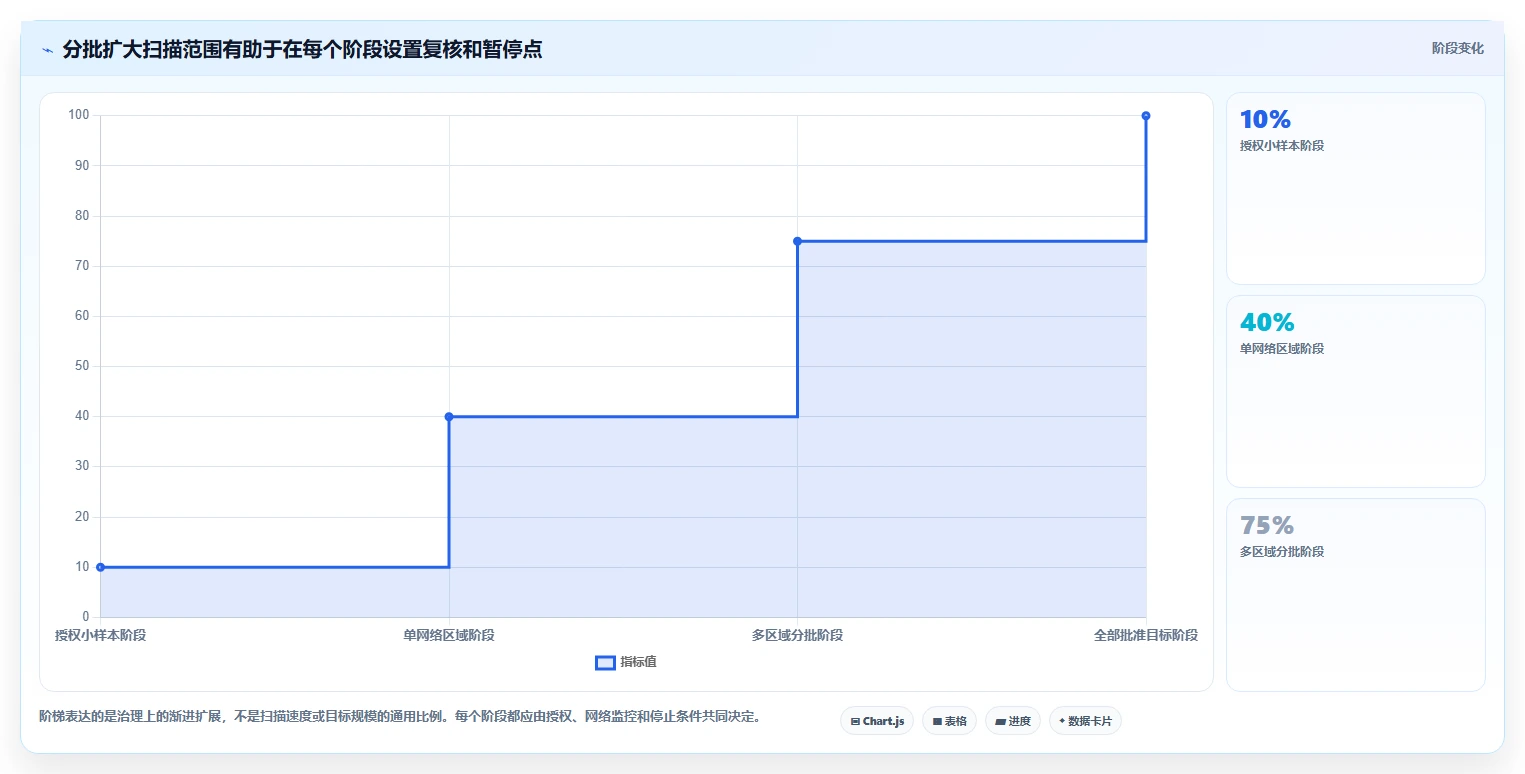The image size is (1525, 774).
Task: Click the lightning icon beside the title
Action: pyautogui.click(x=48, y=50)
